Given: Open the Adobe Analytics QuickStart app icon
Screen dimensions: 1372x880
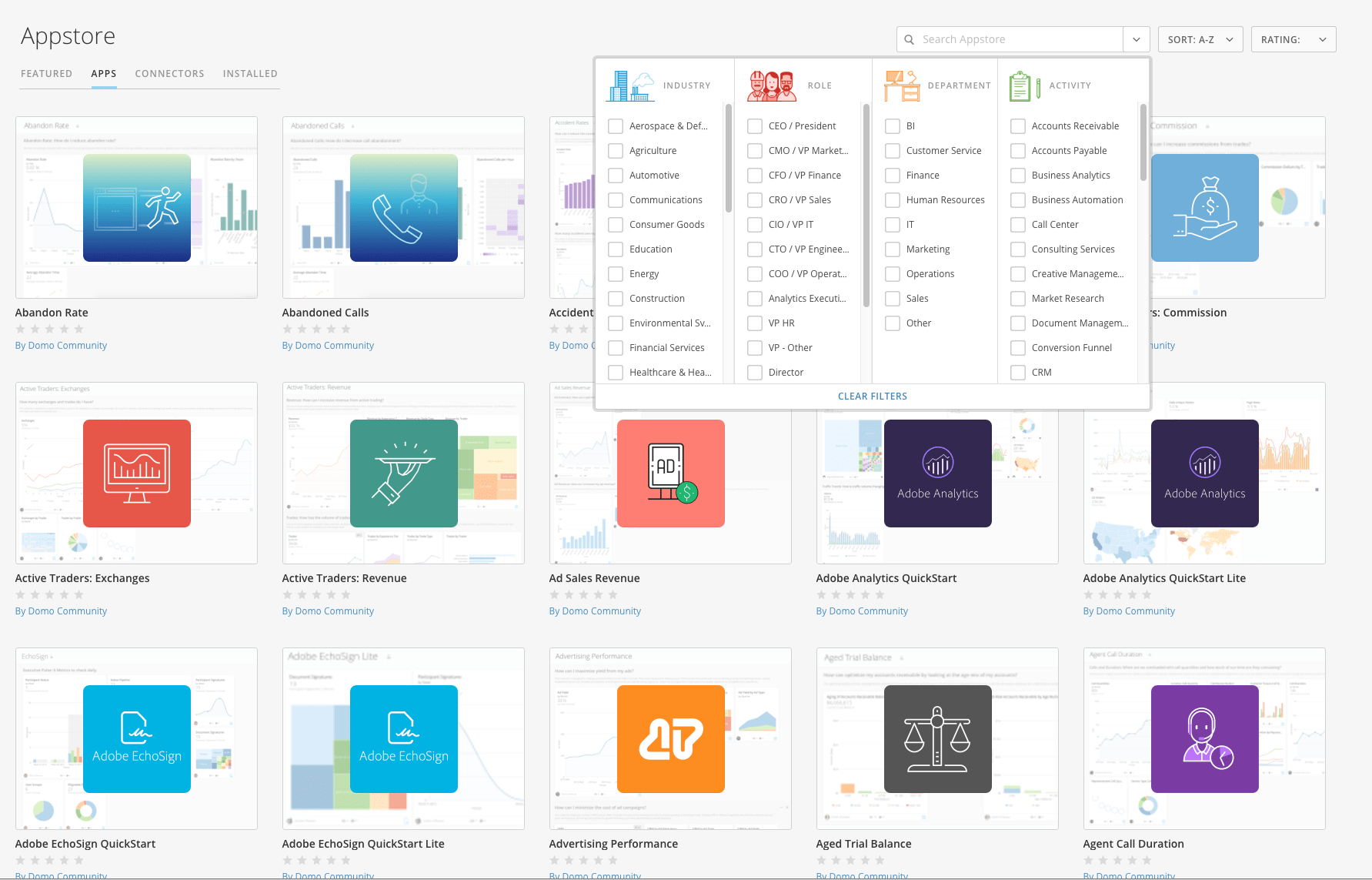Looking at the screenshot, I should click(x=937, y=473).
